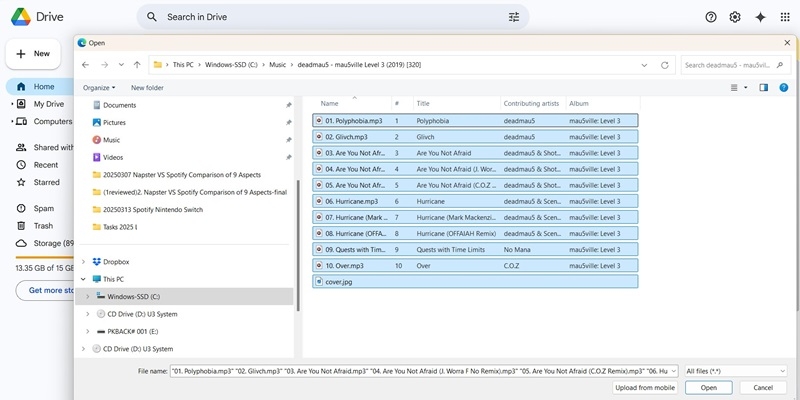This screenshot has height=400, width=800.
Task: Open All files type filter dropdown
Action: [735, 371]
